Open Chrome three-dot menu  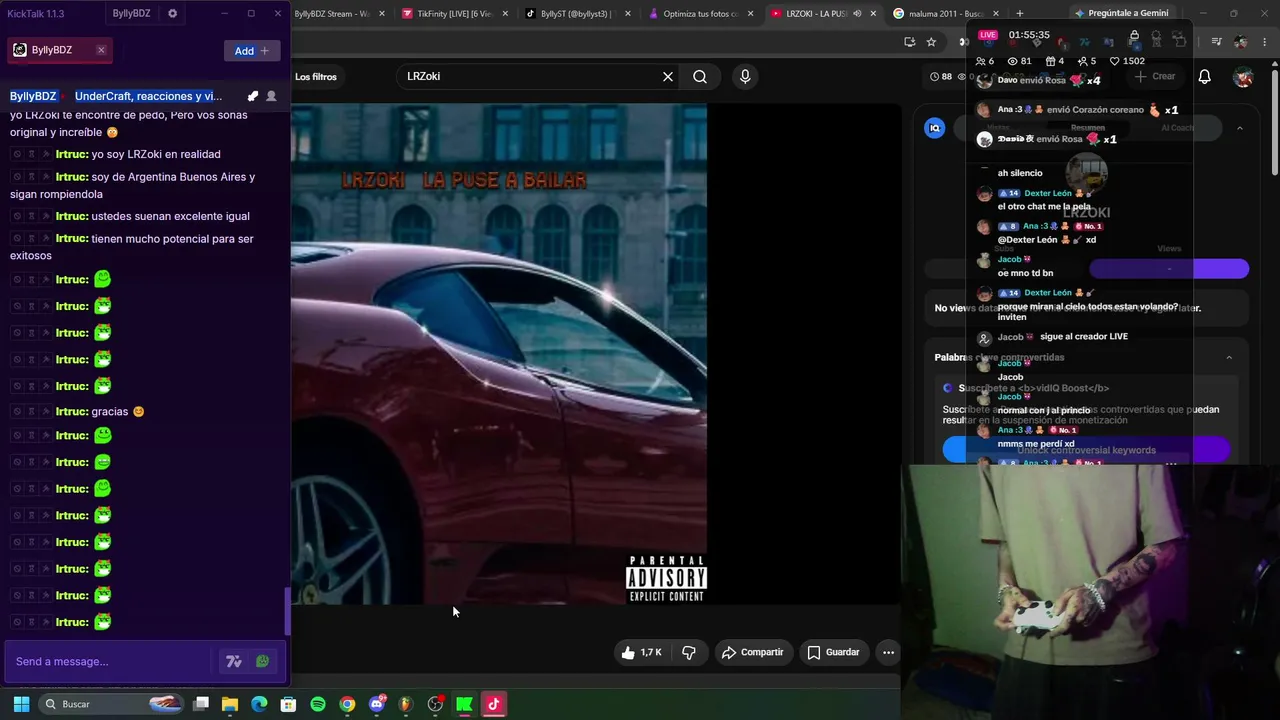(x=1263, y=42)
